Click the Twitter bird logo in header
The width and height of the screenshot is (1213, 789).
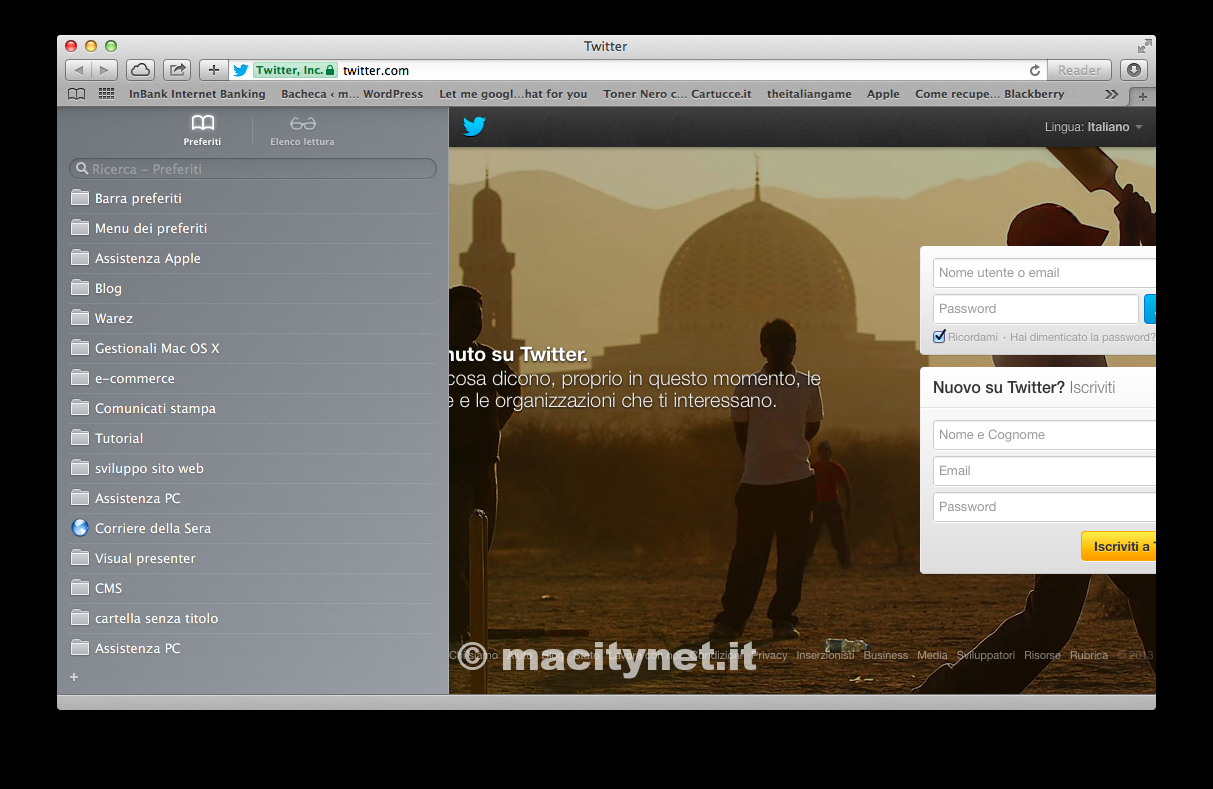tap(474, 126)
